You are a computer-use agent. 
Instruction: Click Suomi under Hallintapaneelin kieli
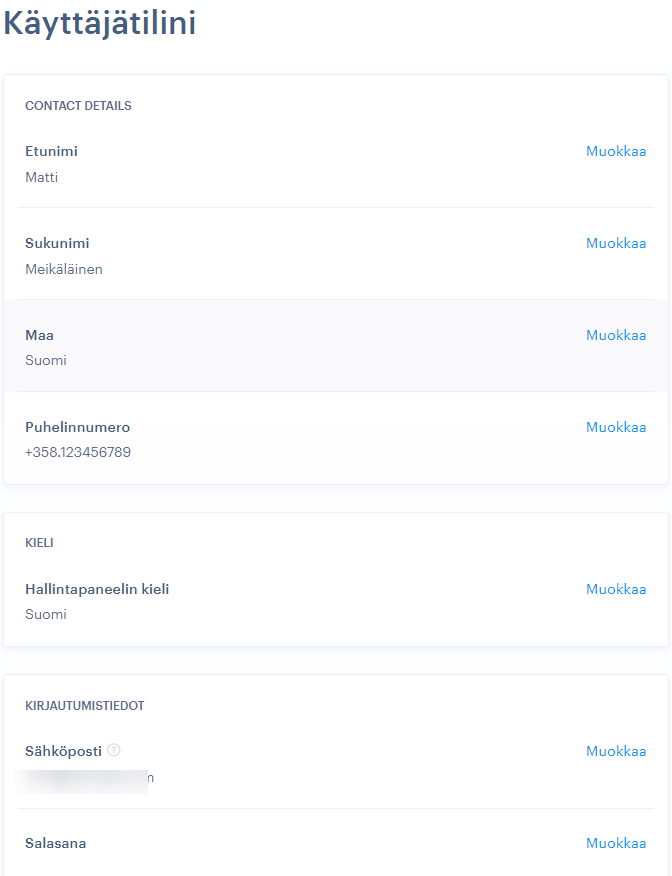[46, 614]
